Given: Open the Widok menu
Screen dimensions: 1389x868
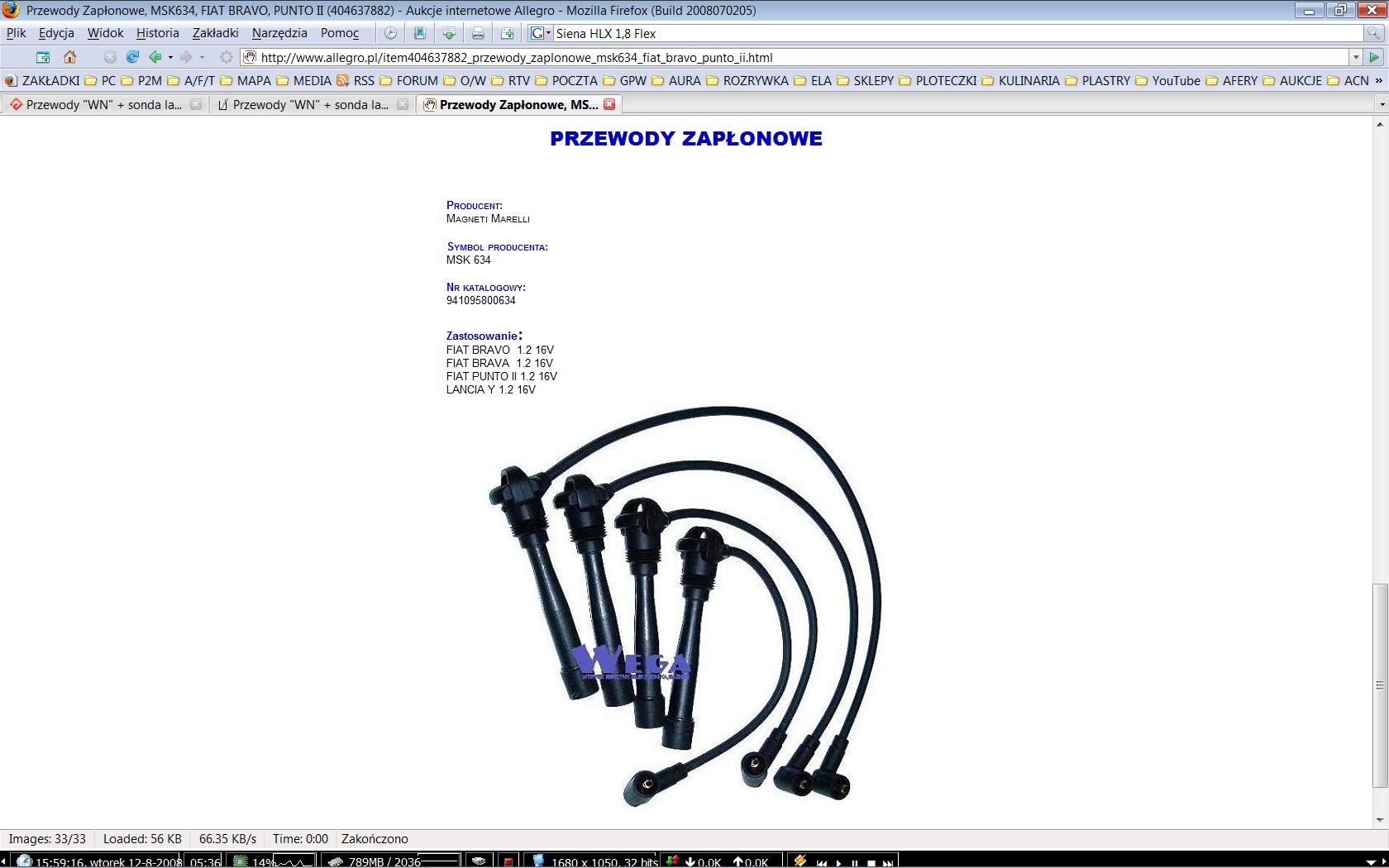Looking at the screenshot, I should (105, 33).
